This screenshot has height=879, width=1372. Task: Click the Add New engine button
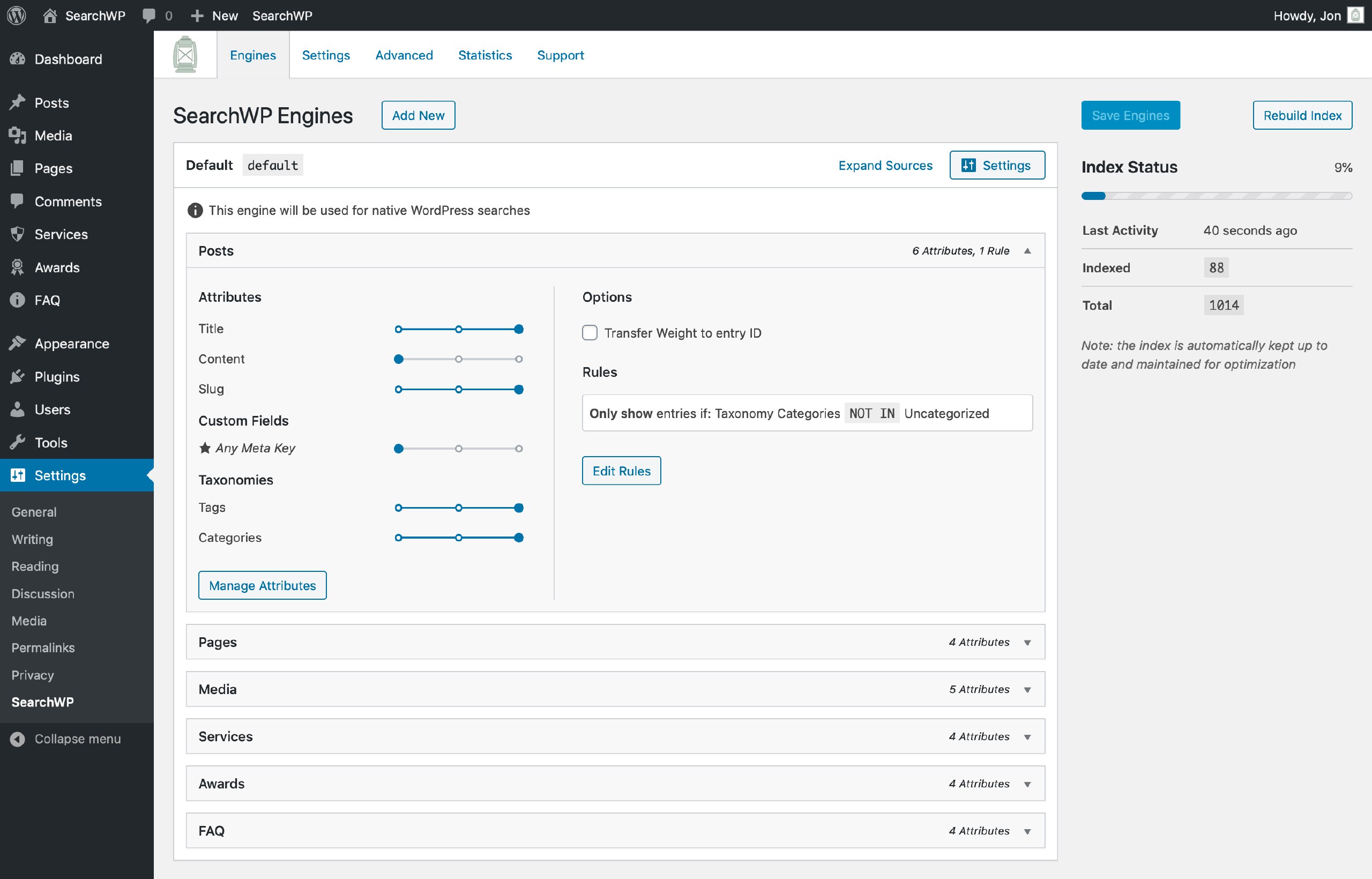(419, 115)
